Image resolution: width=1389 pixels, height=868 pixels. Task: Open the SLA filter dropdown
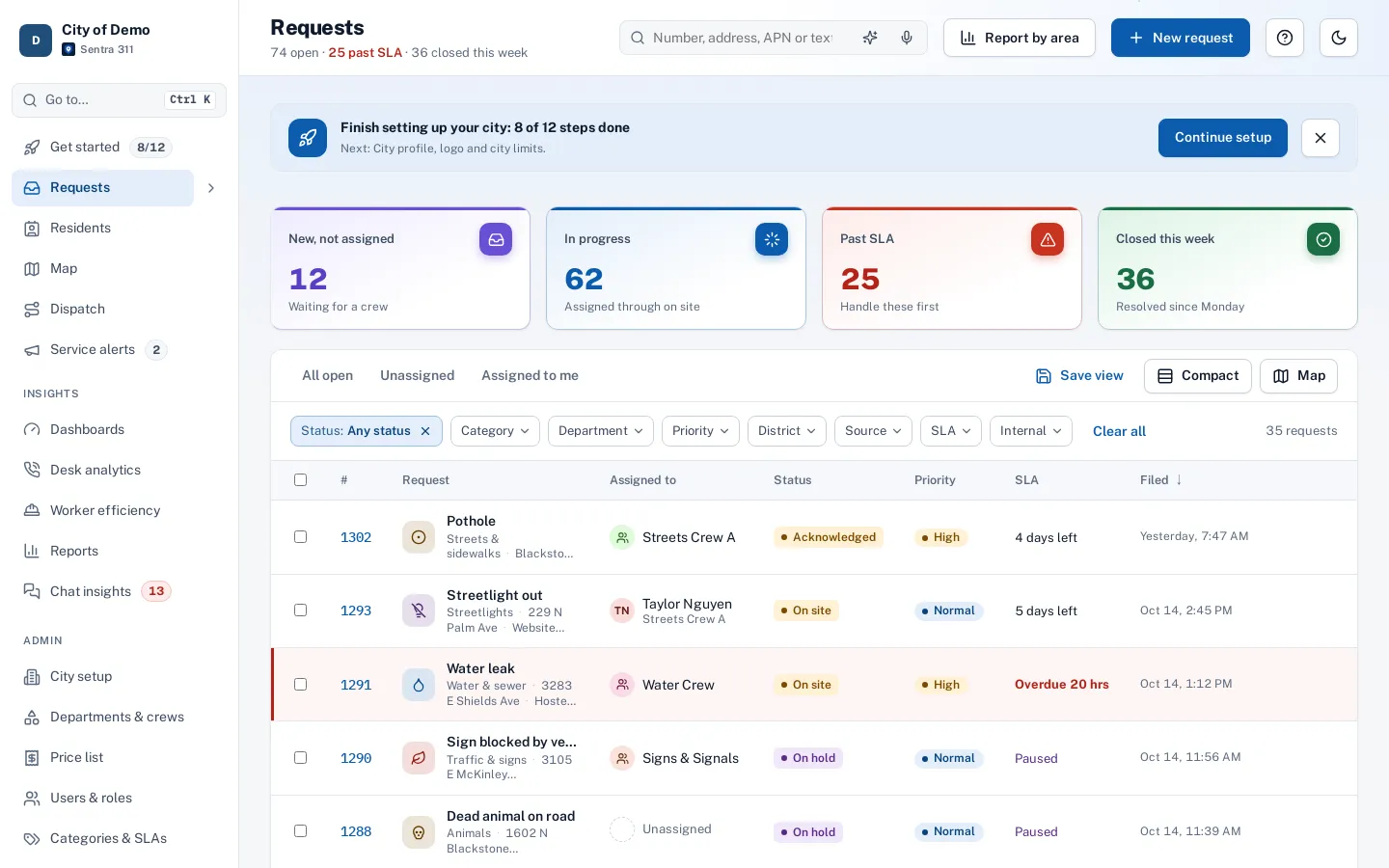click(951, 431)
